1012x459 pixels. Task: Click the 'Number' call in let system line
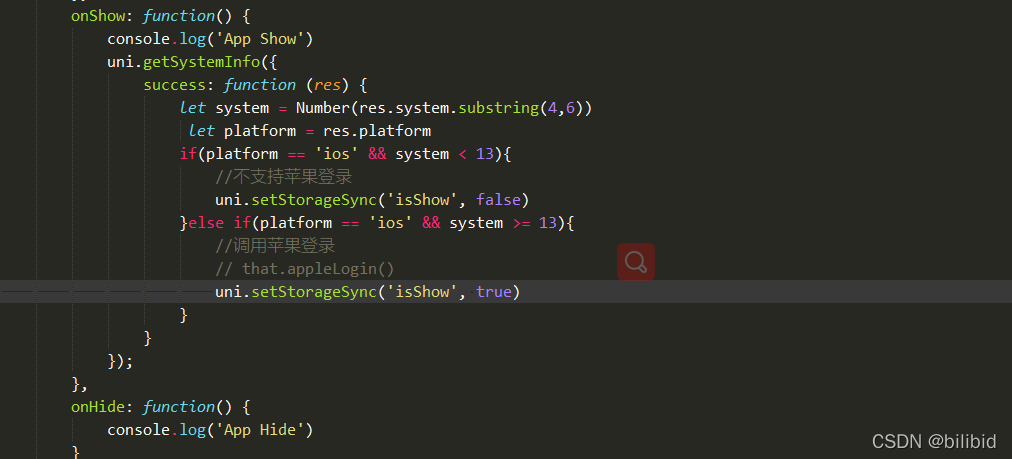(323, 108)
